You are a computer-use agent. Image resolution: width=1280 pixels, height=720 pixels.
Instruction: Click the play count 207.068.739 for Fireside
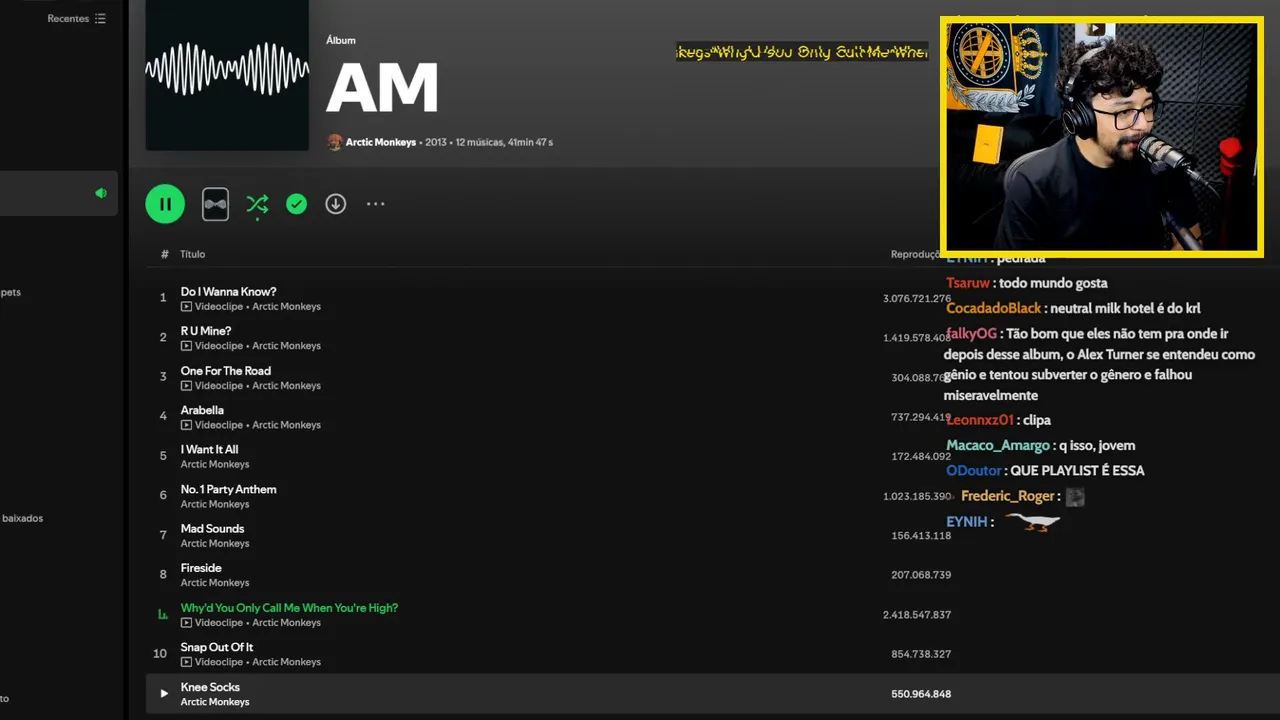coord(921,575)
